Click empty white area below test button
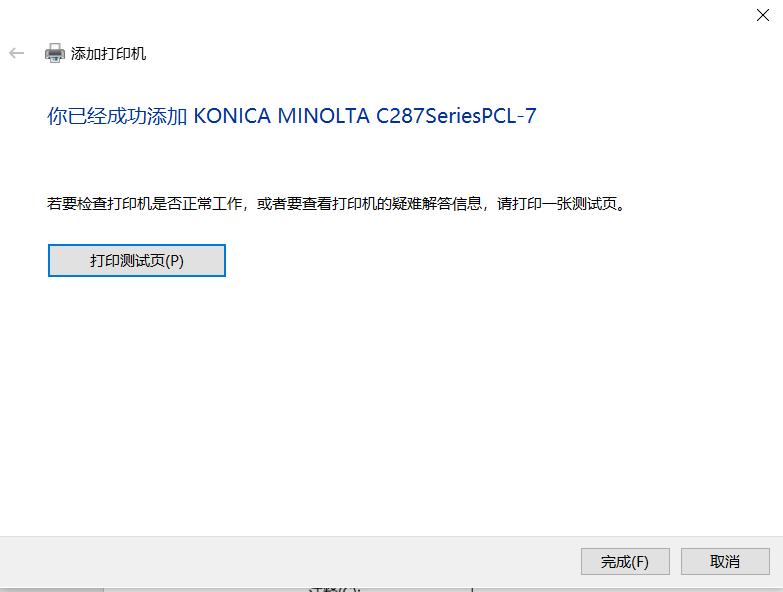The width and height of the screenshot is (783, 592). click(390, 399)
